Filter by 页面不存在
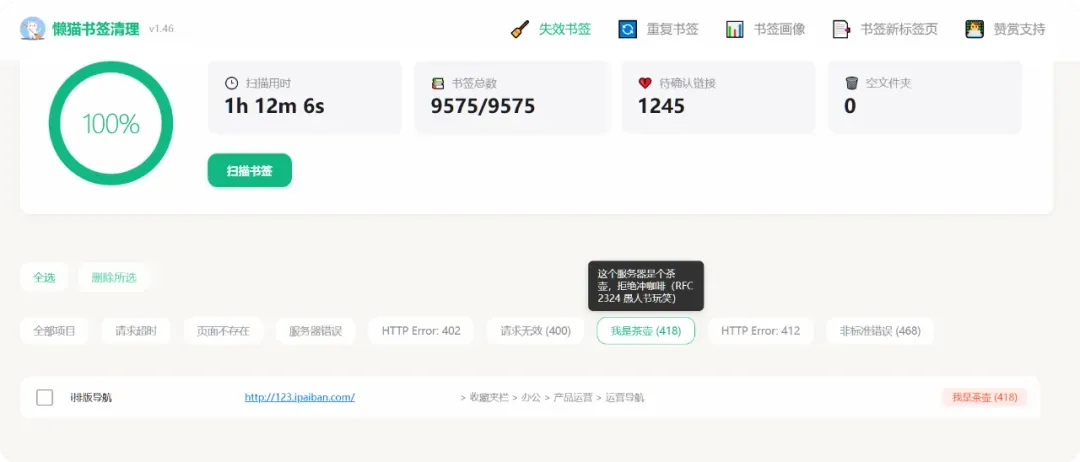This screenshot has width=1080, height=462. [x=223, y=331]
